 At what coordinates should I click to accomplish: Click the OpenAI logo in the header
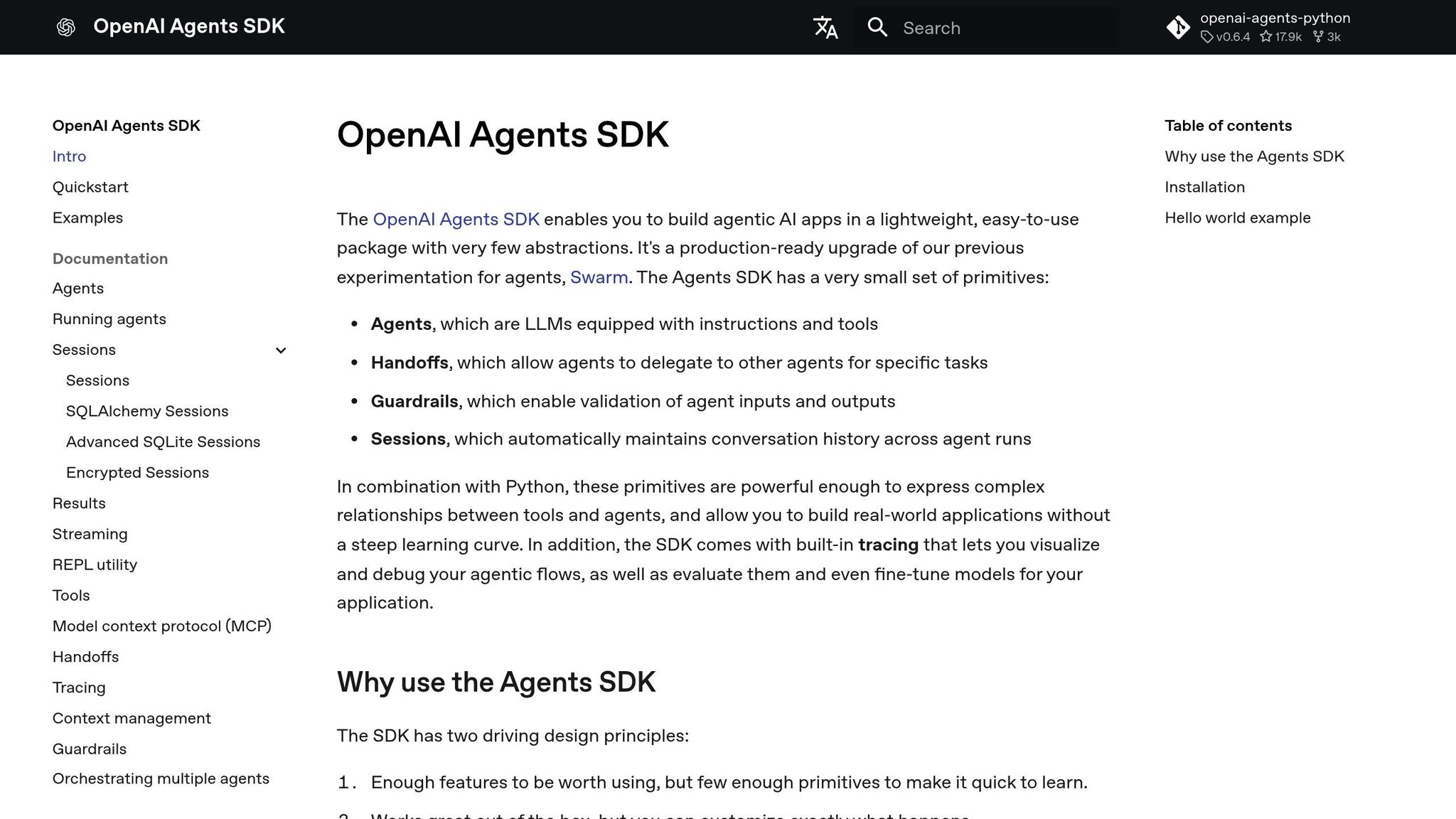click(65, 26)
